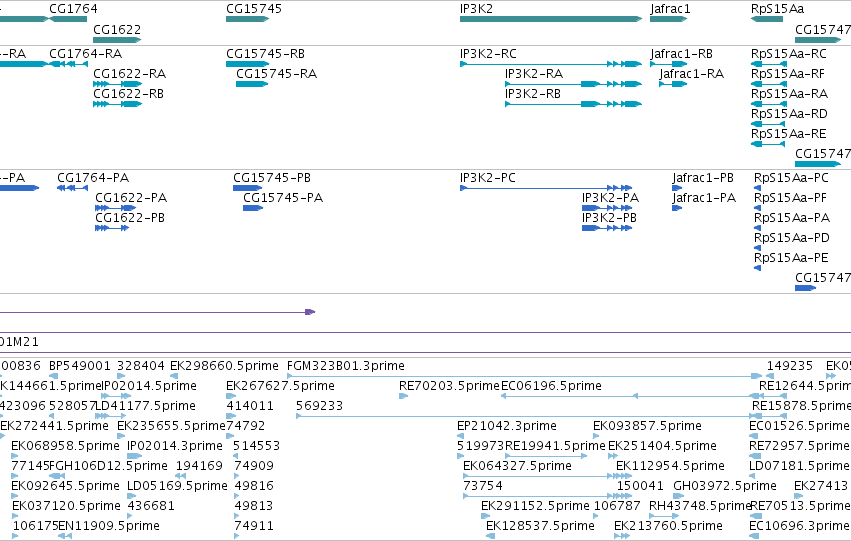Click the LD41177.5prime EST label
Screen dimensions: 851x541
[145, 406]
